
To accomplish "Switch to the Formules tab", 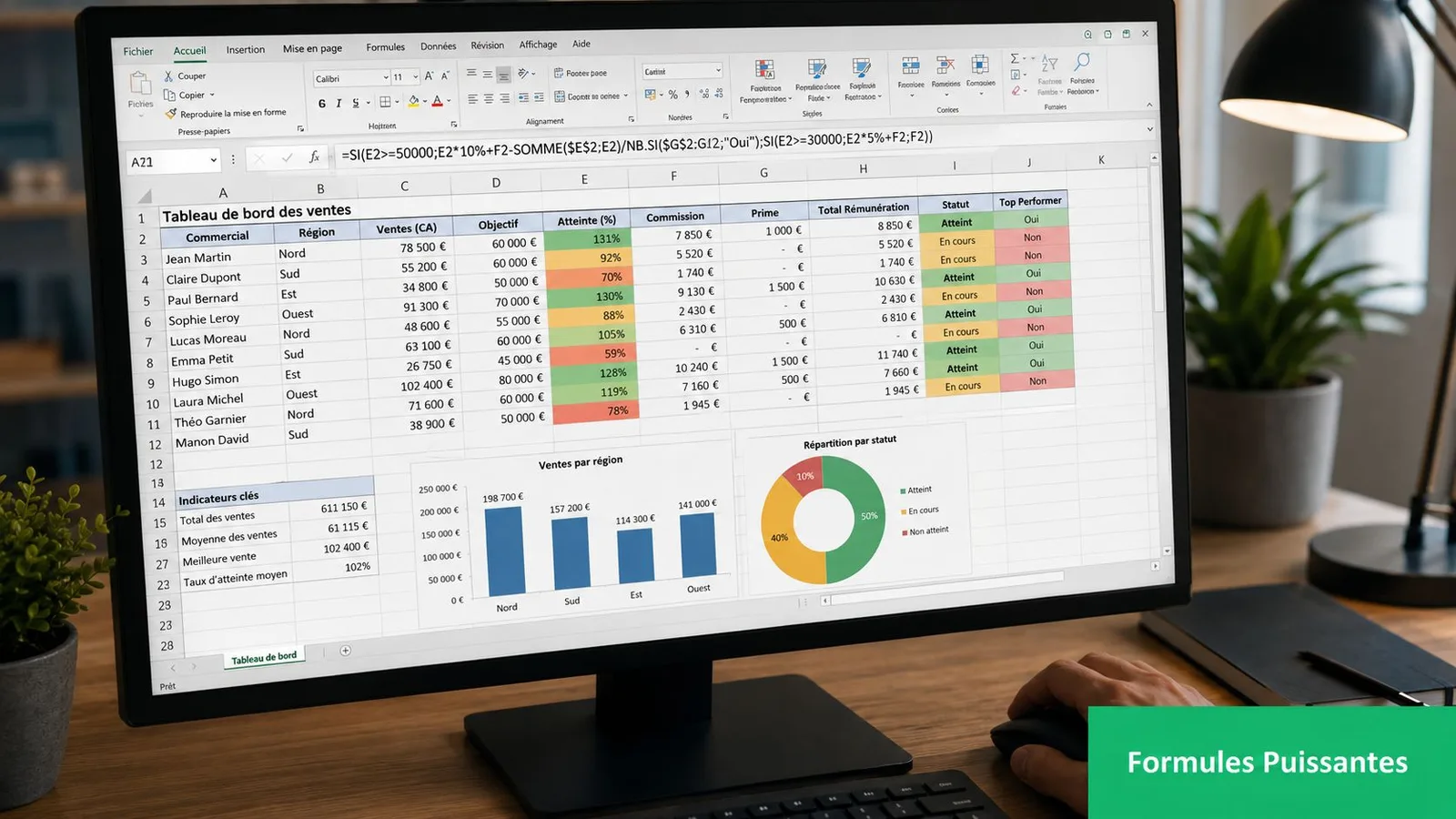I will [386, 47].
